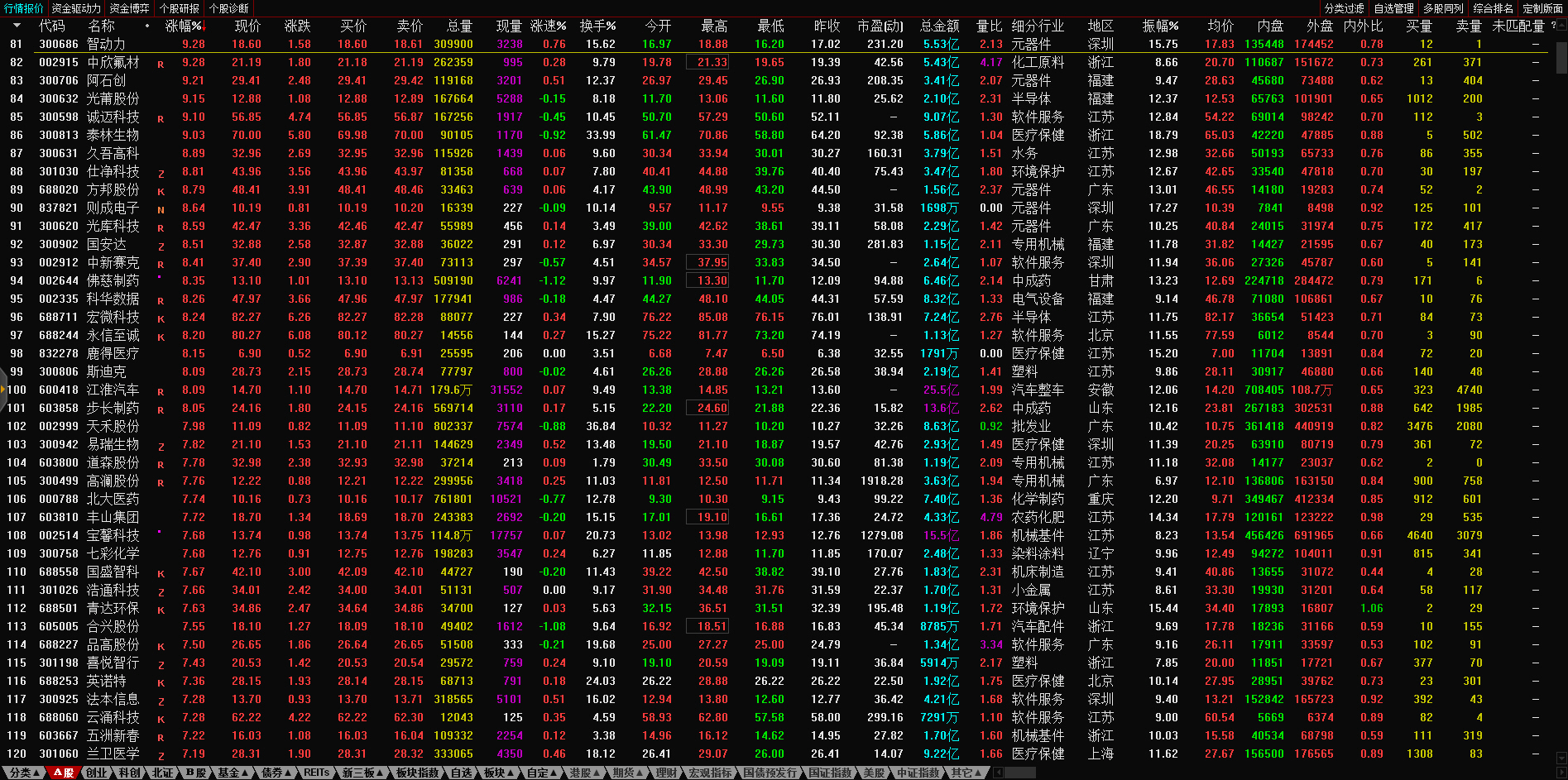Screen dimensions: 1568x780
Task: Click the scroll-left arrow at end of bottom tabs
Action: (x=999, y=773)
